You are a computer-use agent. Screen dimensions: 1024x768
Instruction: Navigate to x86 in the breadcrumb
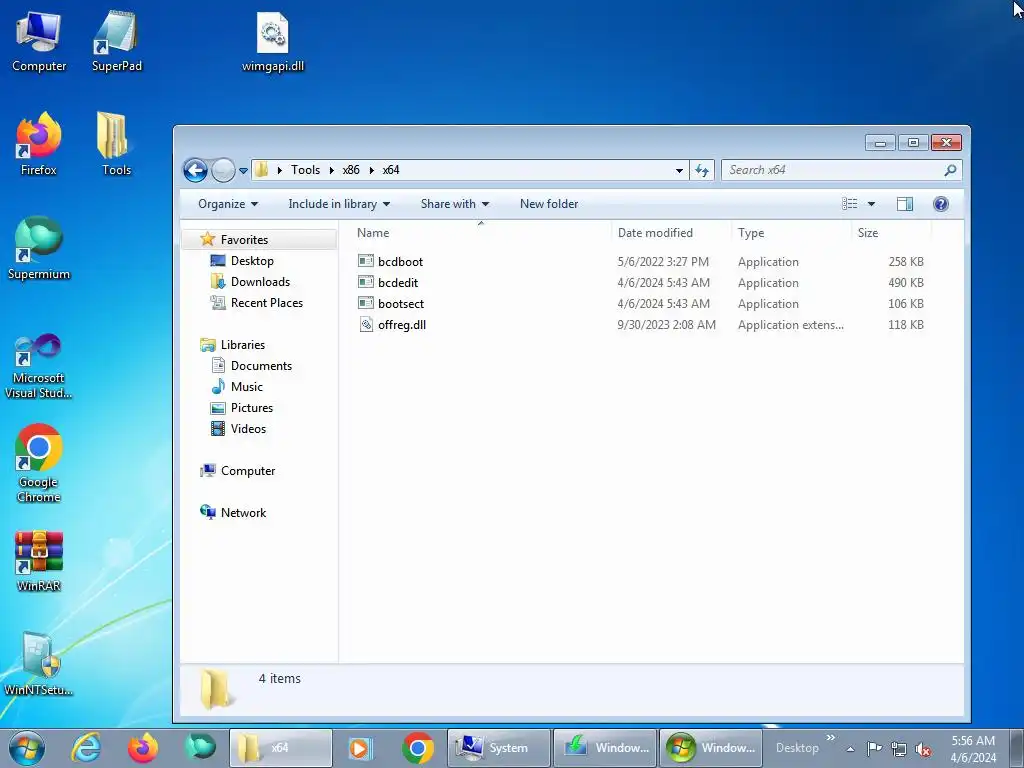[351, 170]
